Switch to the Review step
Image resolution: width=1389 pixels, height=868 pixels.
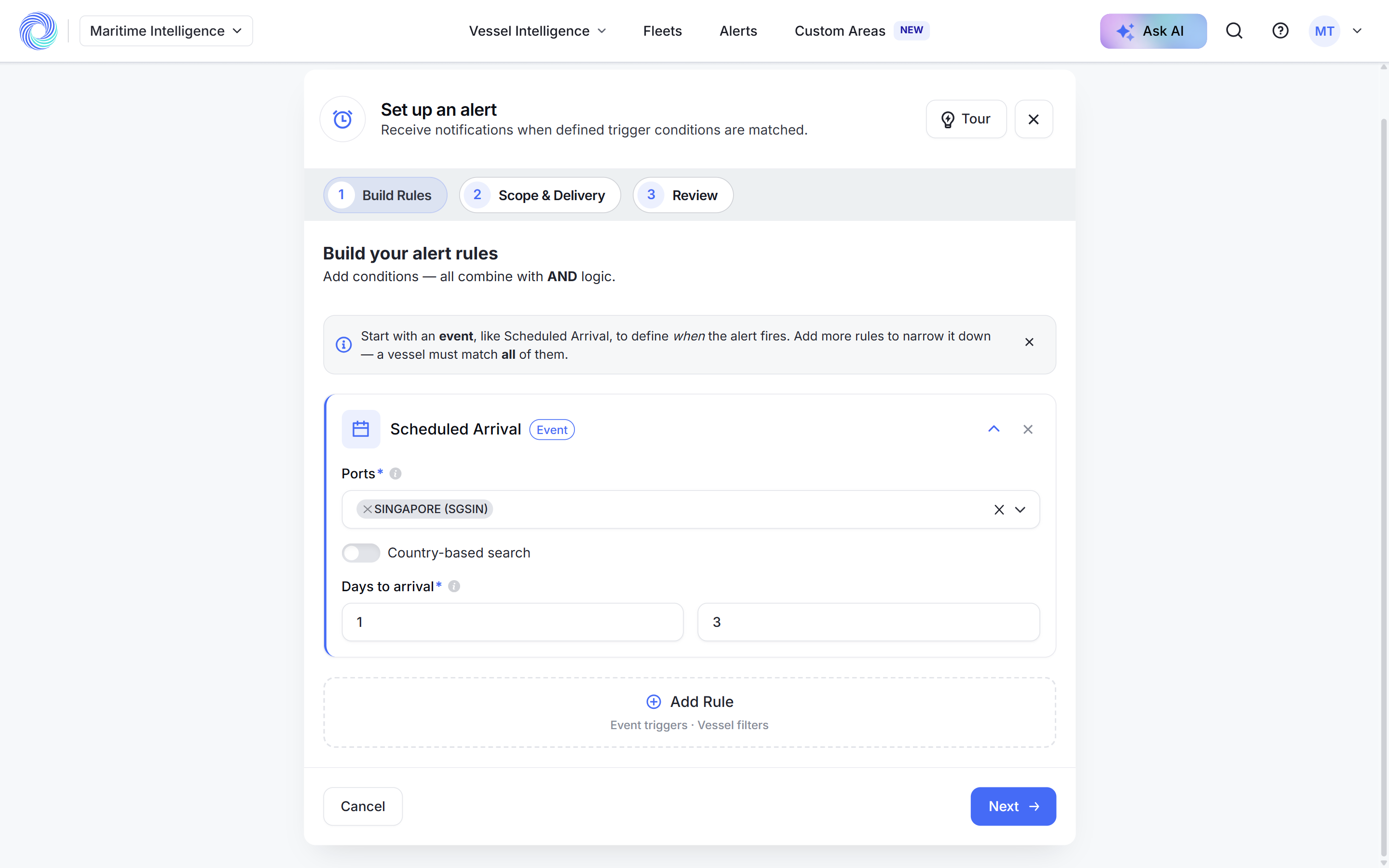pos(683,195)
